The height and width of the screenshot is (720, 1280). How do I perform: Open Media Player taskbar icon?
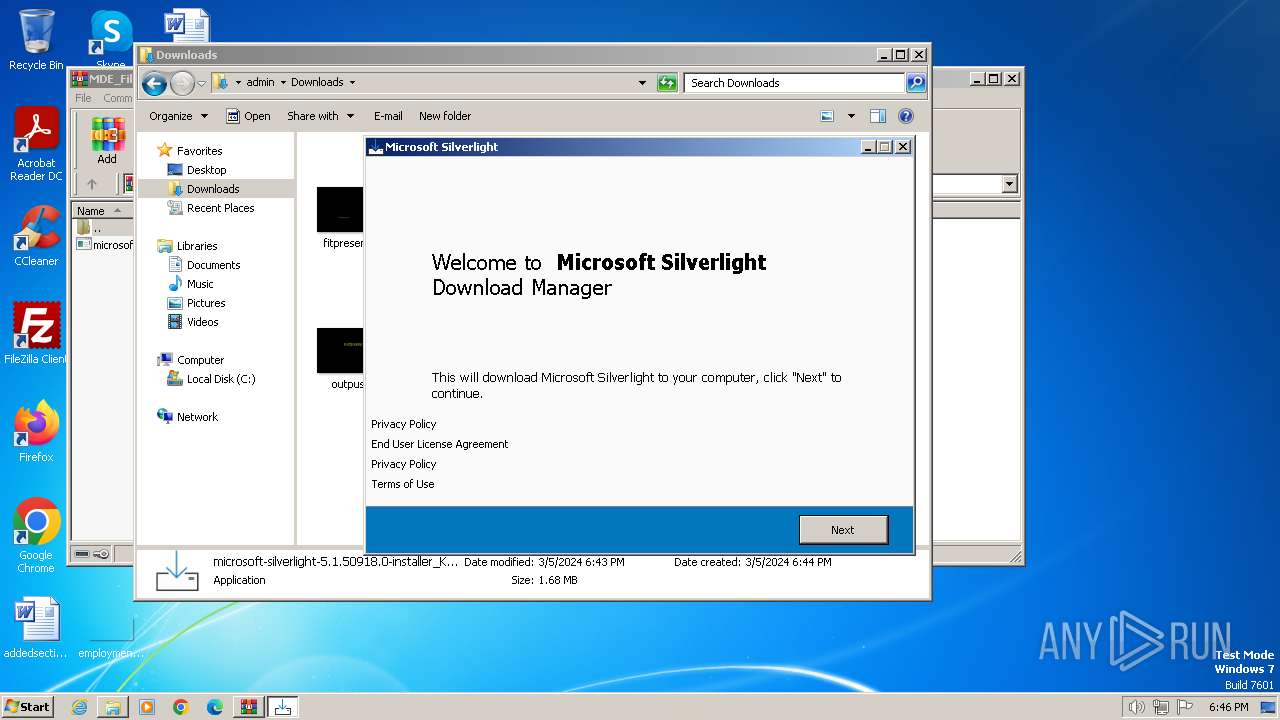click(x=147, y=707)
